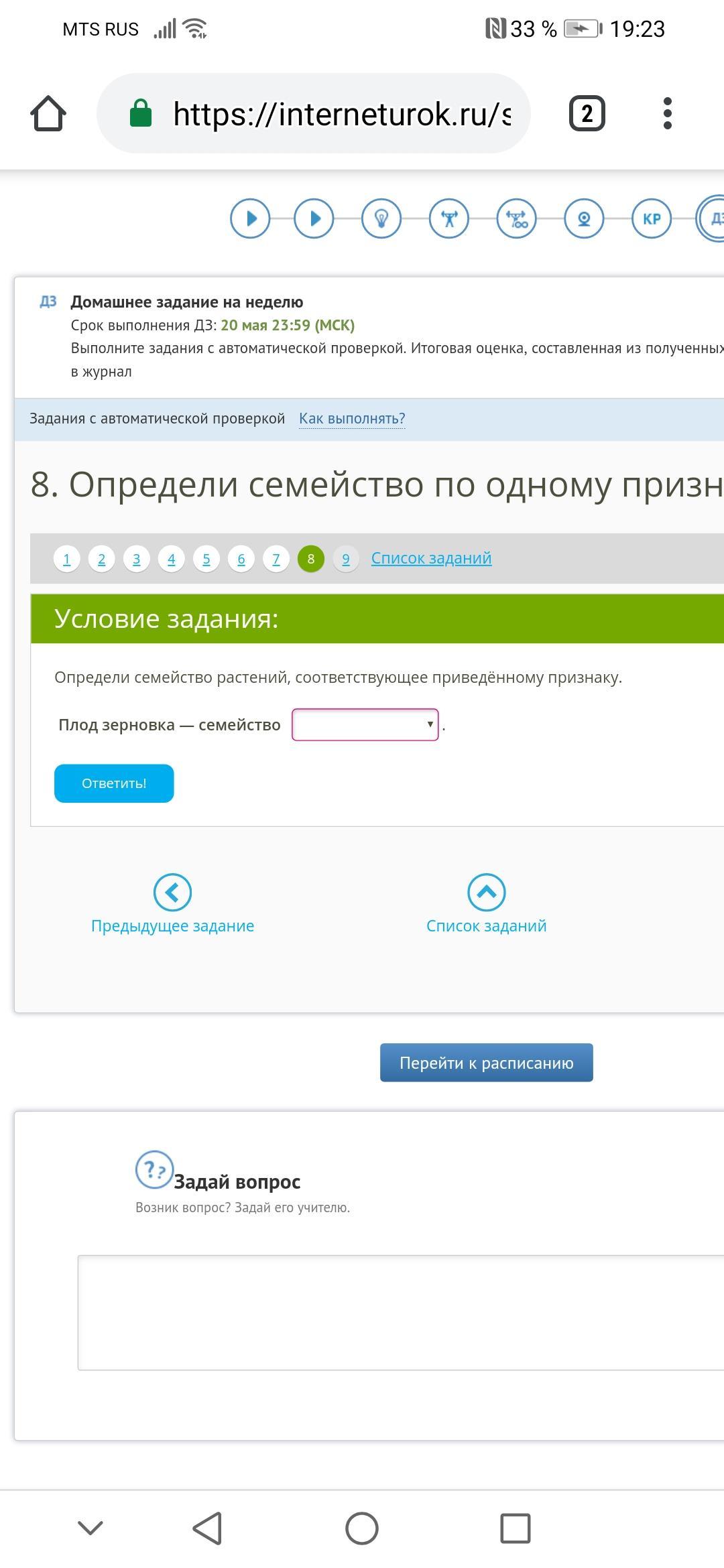Tap the browser address bar URL
Image resolution: width=724 pixels, height=1568 pixels.
[342, 114]
